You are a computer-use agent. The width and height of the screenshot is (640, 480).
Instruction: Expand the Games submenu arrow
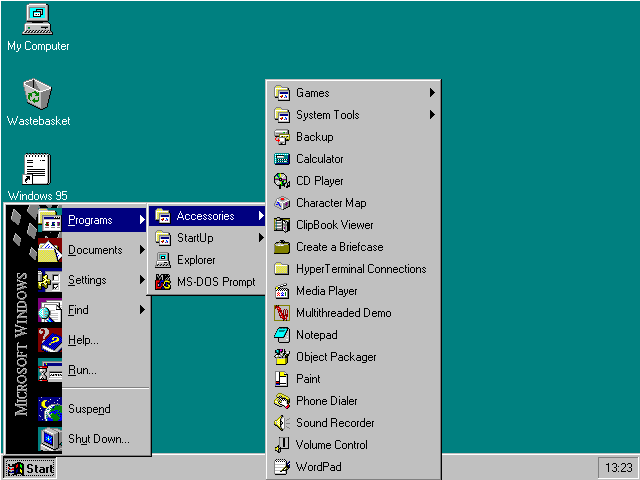pos(432,93)
